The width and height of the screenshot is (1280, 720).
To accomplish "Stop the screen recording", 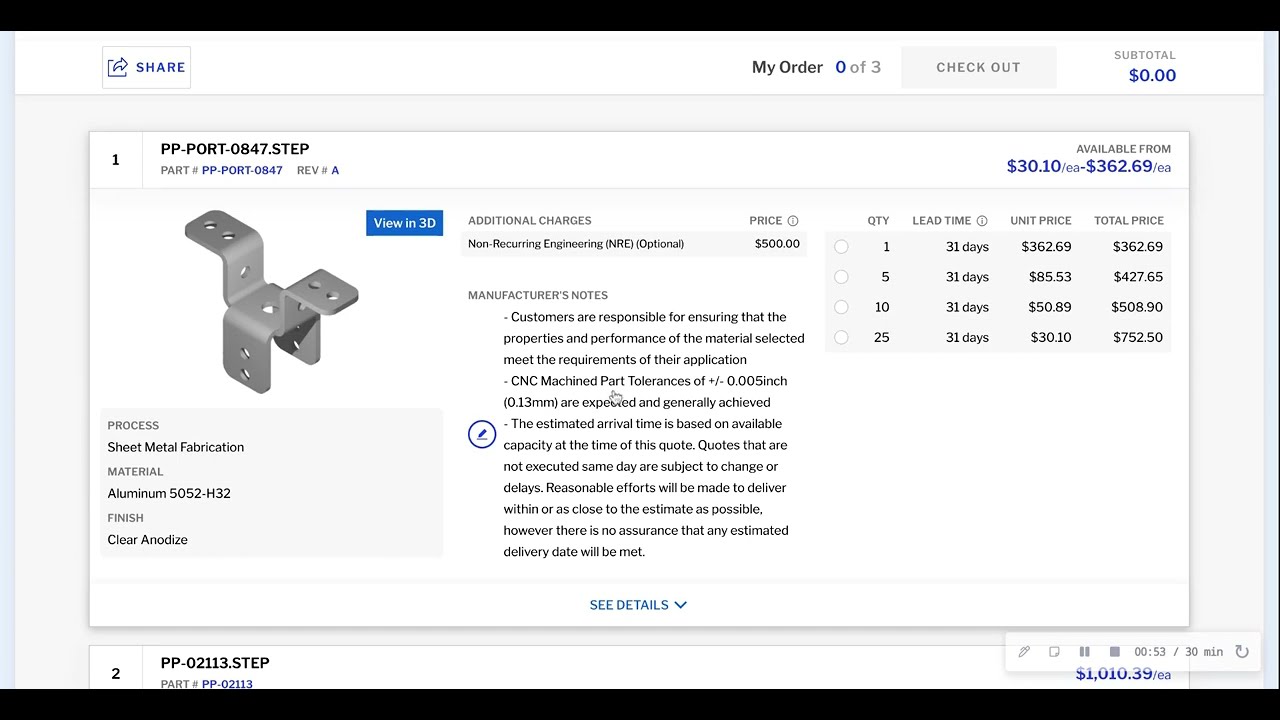I will (1114, 652).
